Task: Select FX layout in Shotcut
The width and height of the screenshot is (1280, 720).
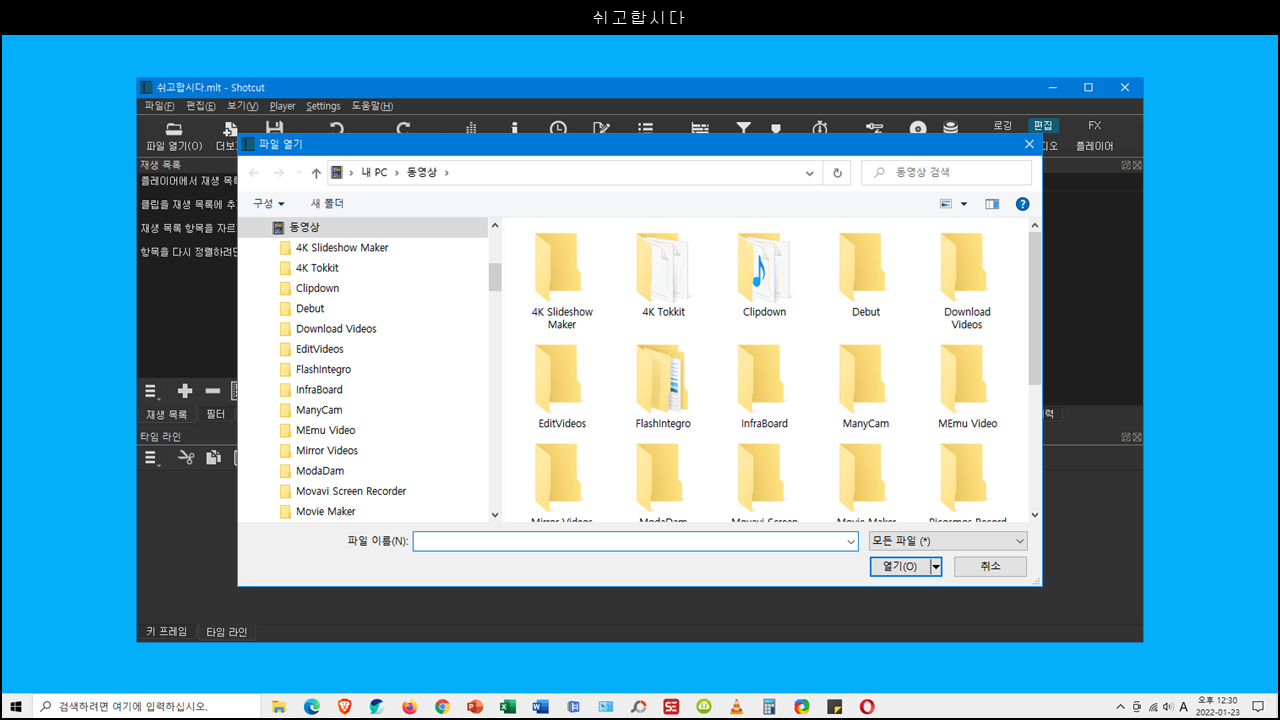Action: [x=1095, y=125]
